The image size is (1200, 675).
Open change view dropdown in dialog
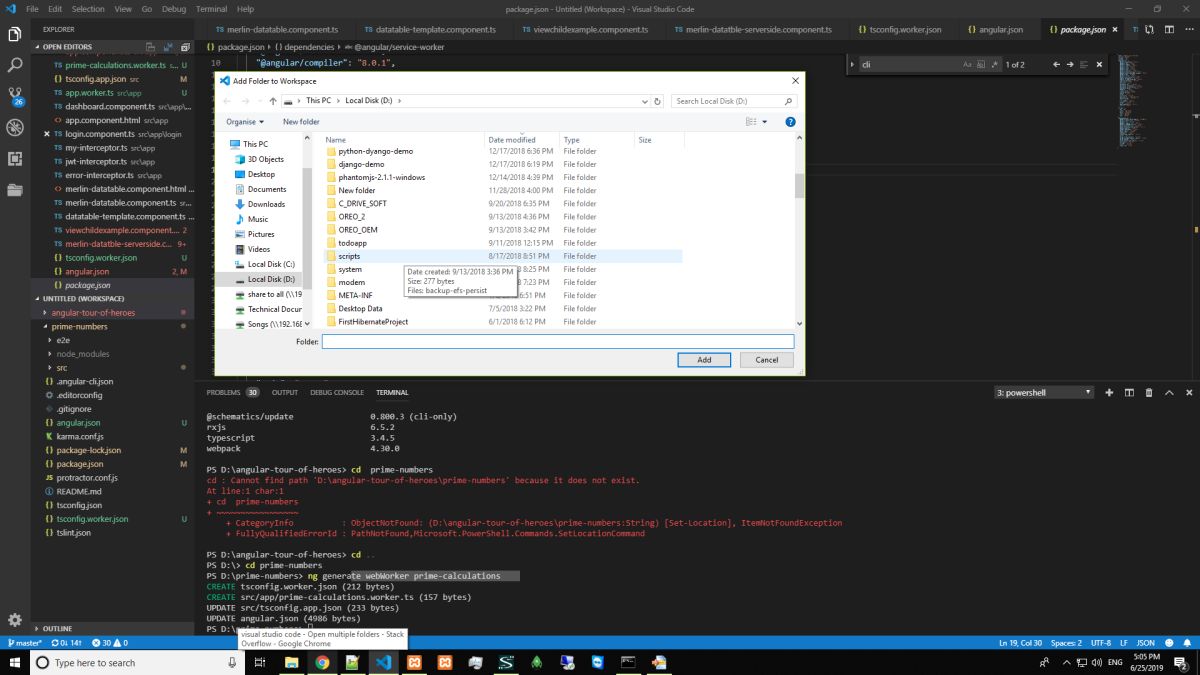(765, 122)
